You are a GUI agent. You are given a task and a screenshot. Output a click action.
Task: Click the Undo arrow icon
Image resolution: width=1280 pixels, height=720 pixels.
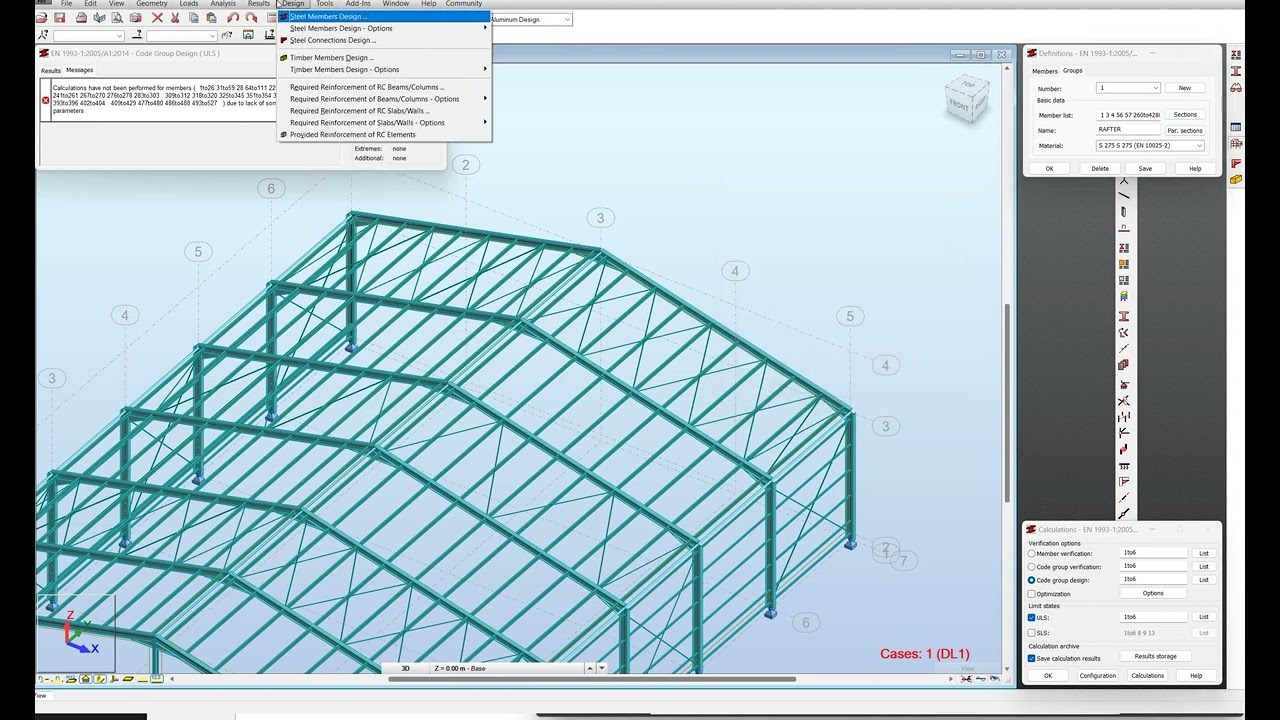(x=233, y=17)
